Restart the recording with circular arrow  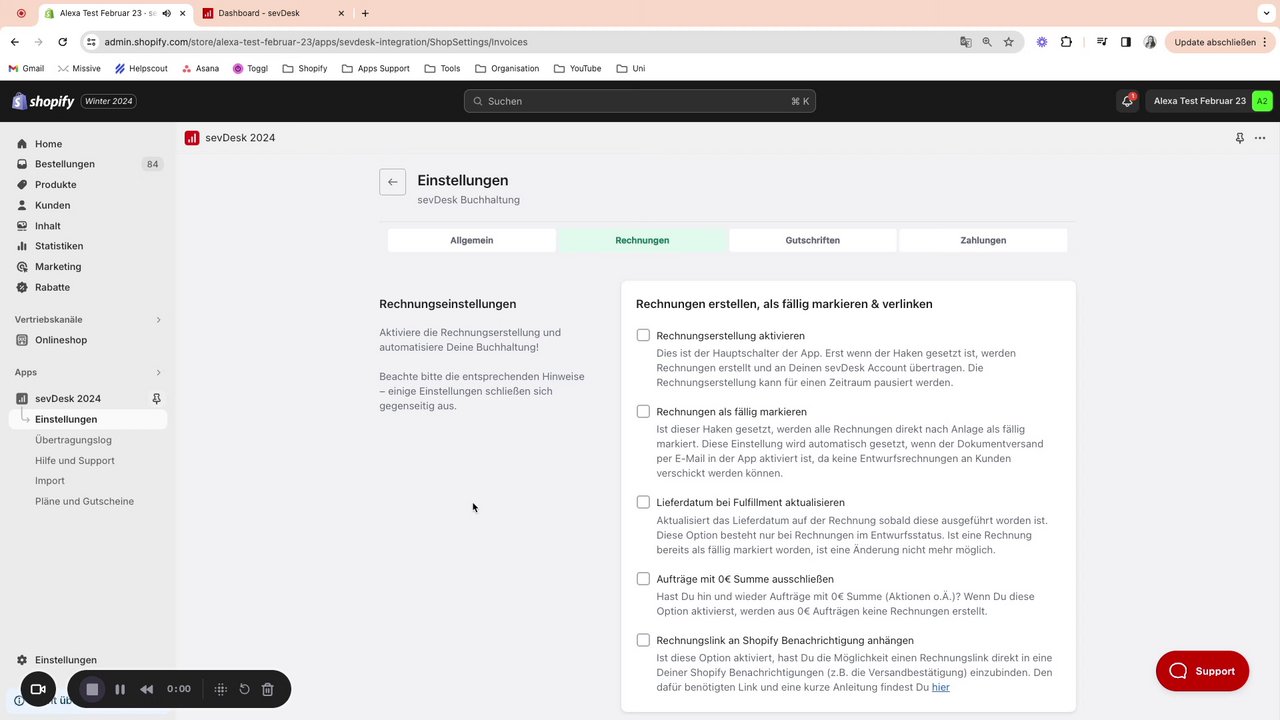click(244, 689)
